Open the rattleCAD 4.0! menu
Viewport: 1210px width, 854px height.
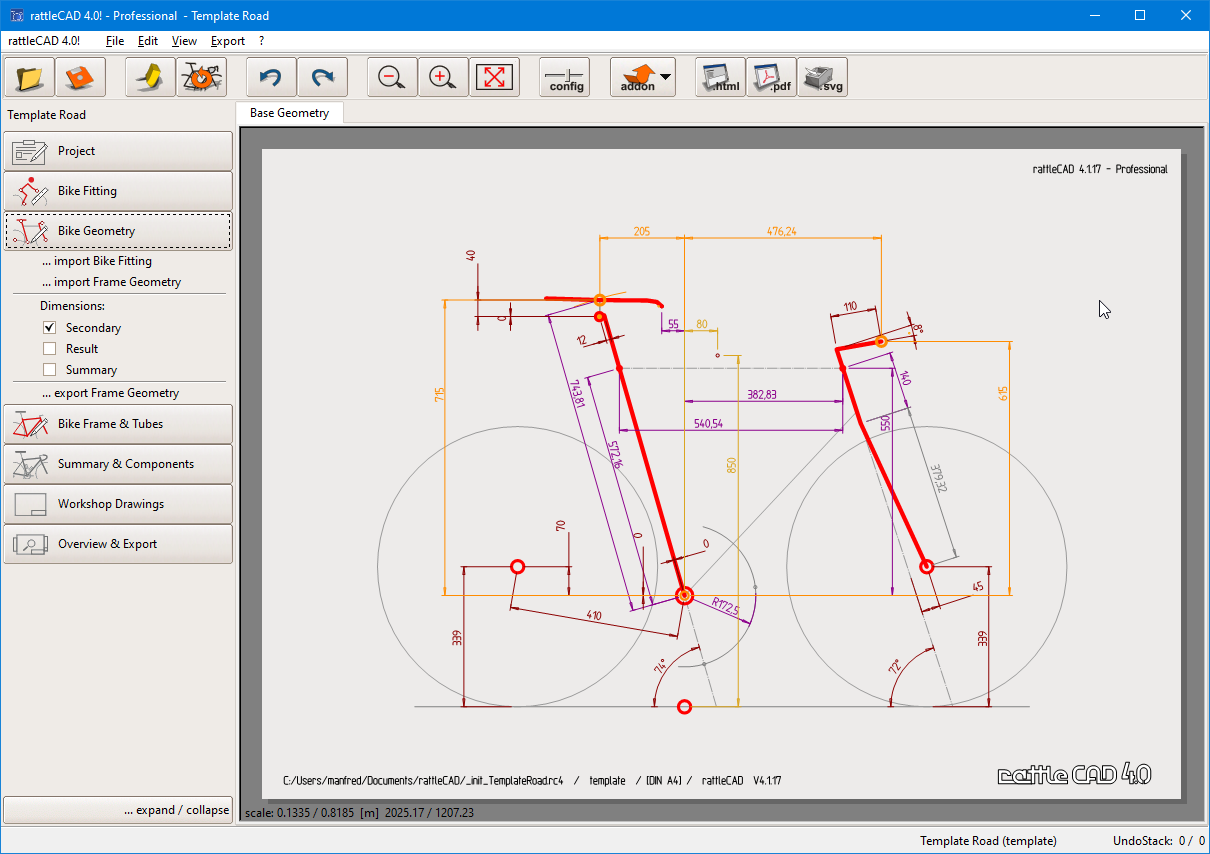click(x=44, y=41)
